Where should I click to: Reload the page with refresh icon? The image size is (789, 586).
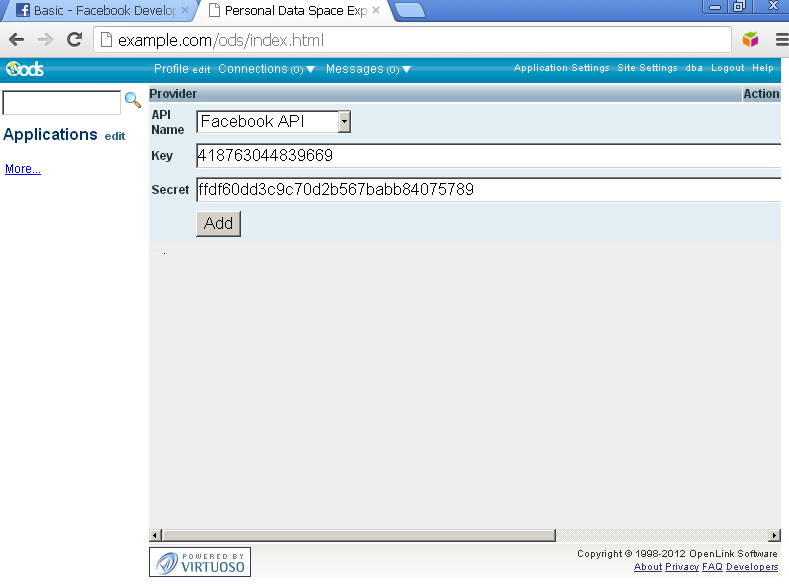click(x=74, y=40)
